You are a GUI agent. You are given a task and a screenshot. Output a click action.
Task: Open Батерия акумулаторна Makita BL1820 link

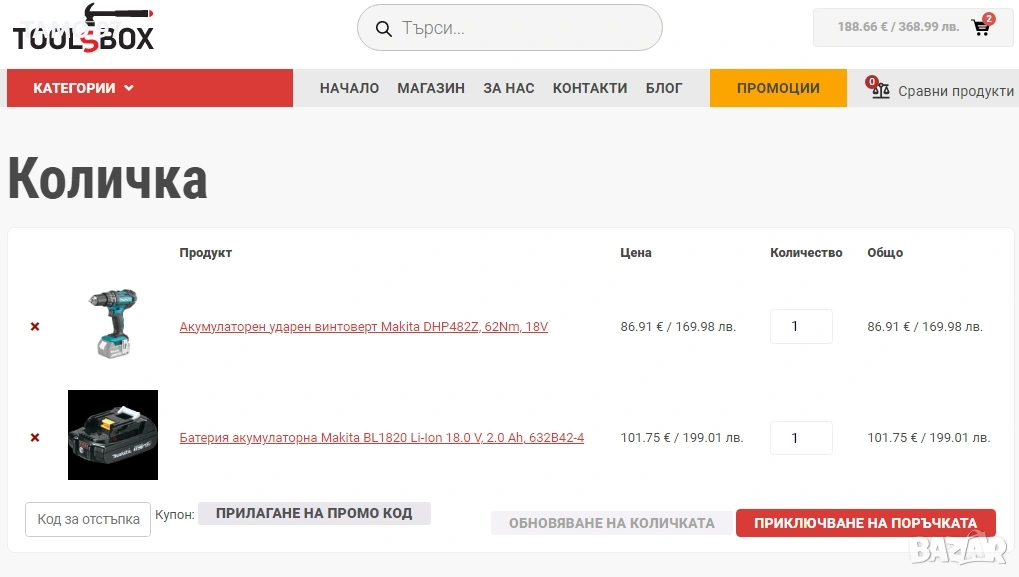coord(381,437)
